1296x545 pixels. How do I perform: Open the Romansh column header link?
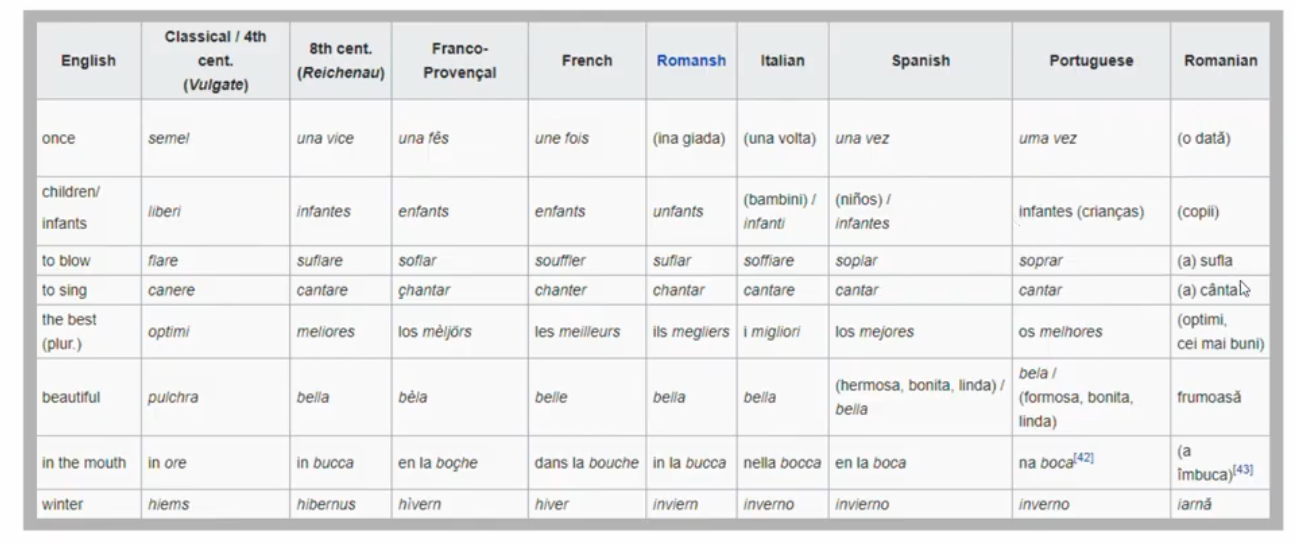[691, 61]
